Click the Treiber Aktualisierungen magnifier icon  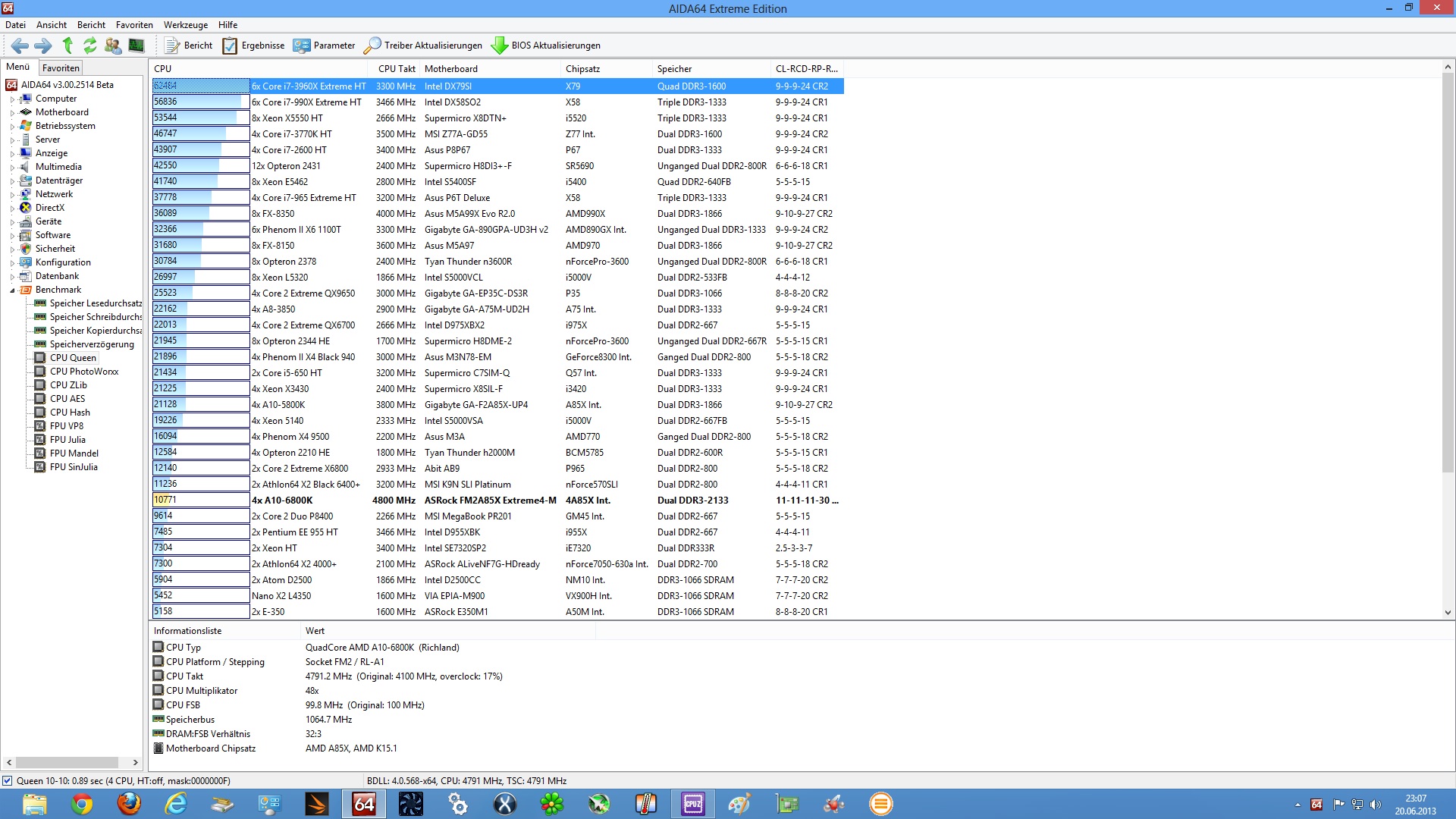point(372,45)
